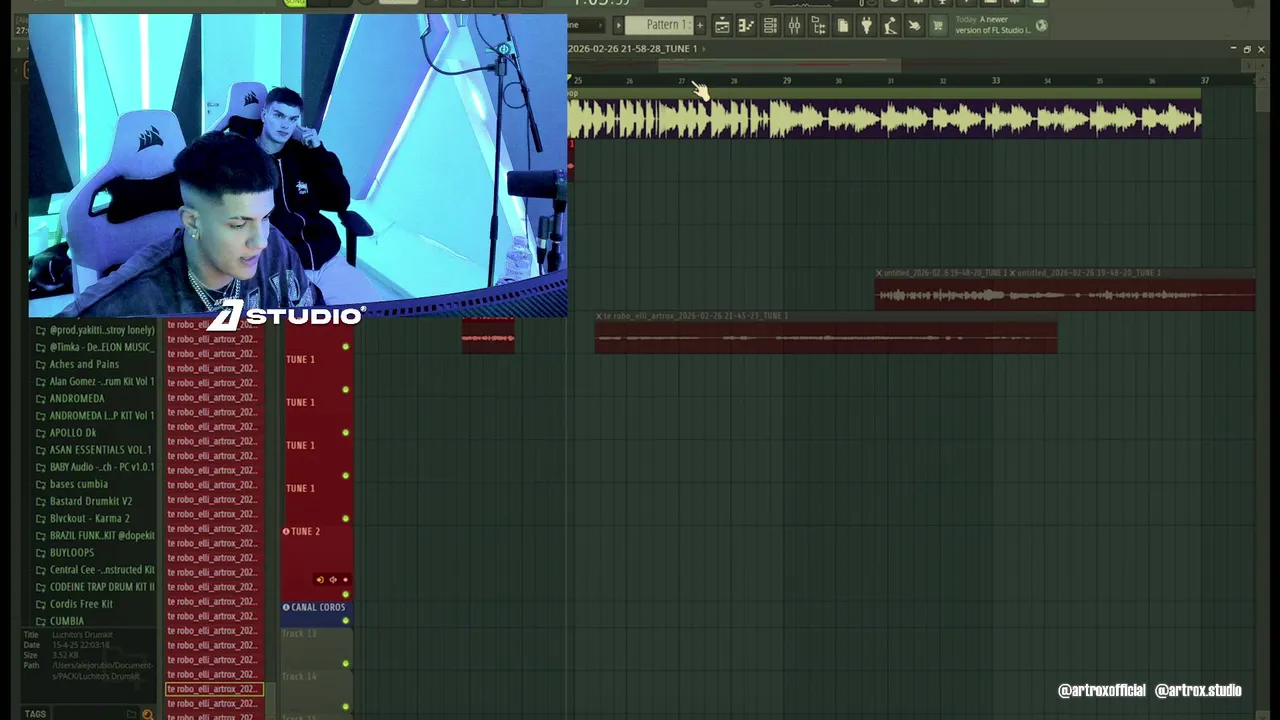Click bar 33 on the timeline ruler
This screenshot has width=1280, height=720.
click(x=996, y=80)
